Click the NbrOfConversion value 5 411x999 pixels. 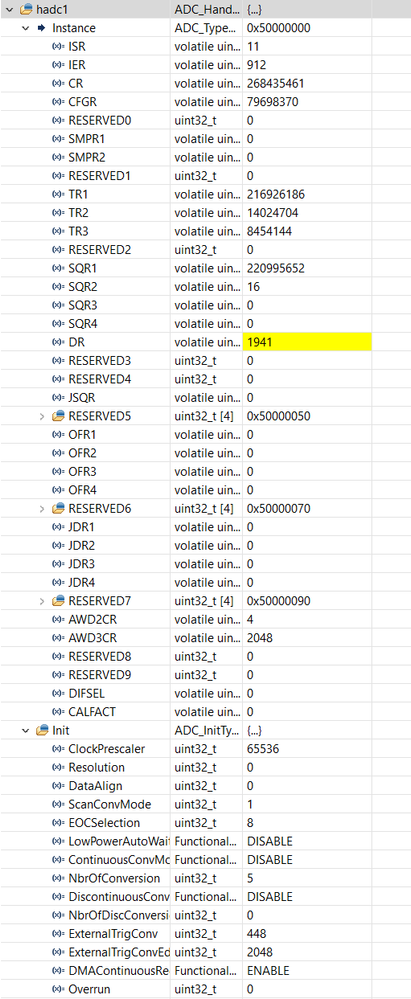(x=250, y=878)
